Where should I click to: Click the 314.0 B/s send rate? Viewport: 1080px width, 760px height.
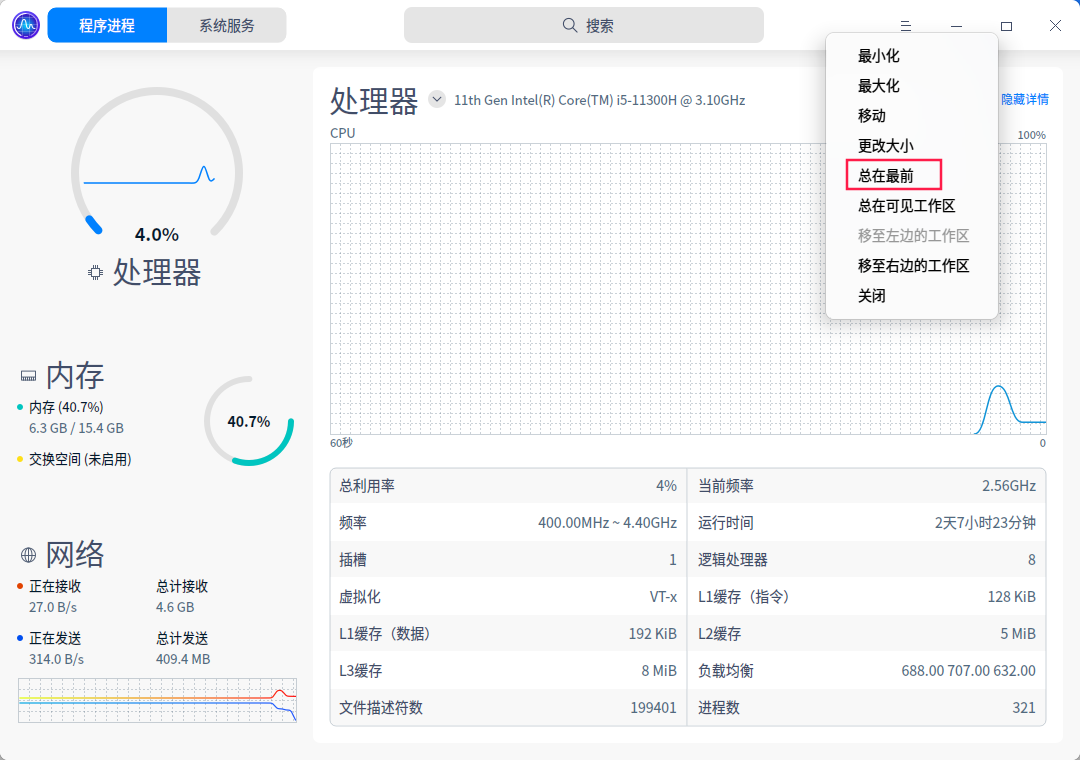[56, 659]
